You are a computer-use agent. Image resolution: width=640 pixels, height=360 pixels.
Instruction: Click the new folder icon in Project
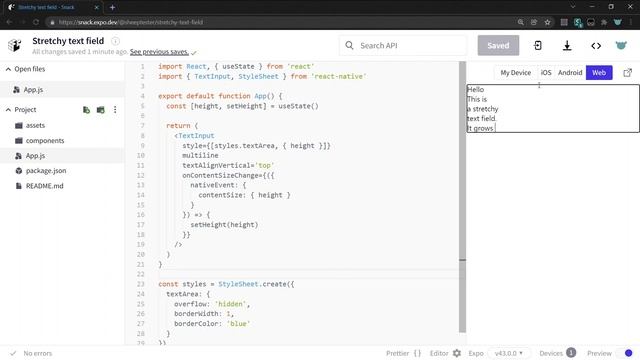click(100, 110)
